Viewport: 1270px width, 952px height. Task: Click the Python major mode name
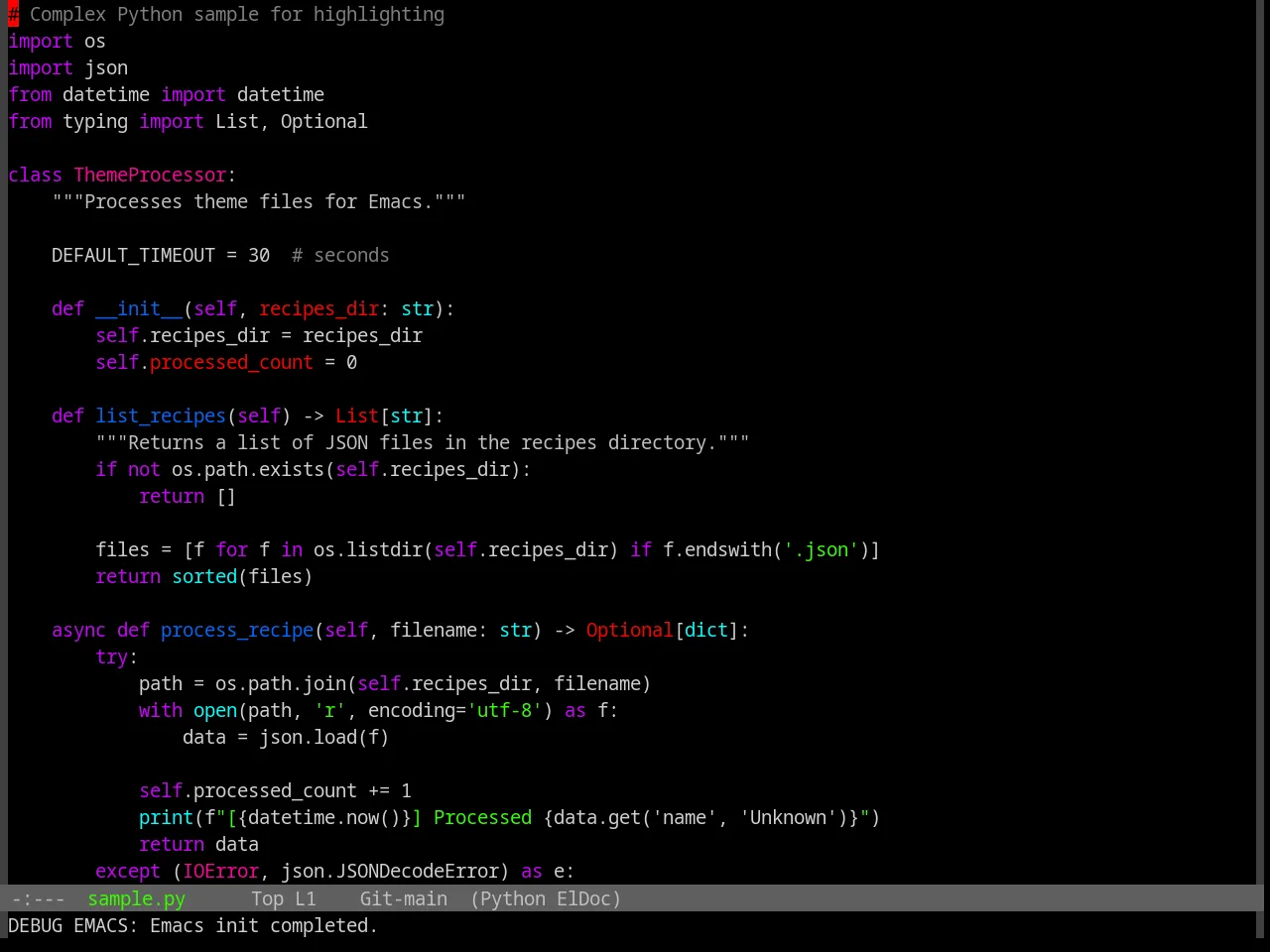(x=512, y=898)
